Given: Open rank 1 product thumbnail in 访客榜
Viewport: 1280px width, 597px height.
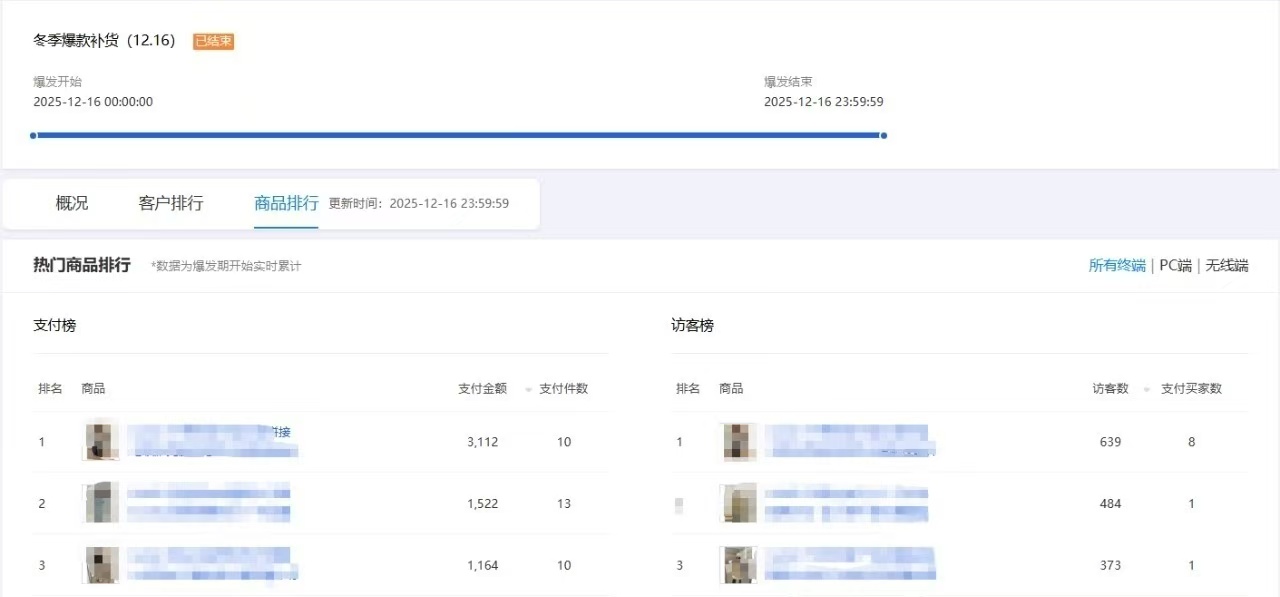Looking at the screenshot, I should (739, 441).
